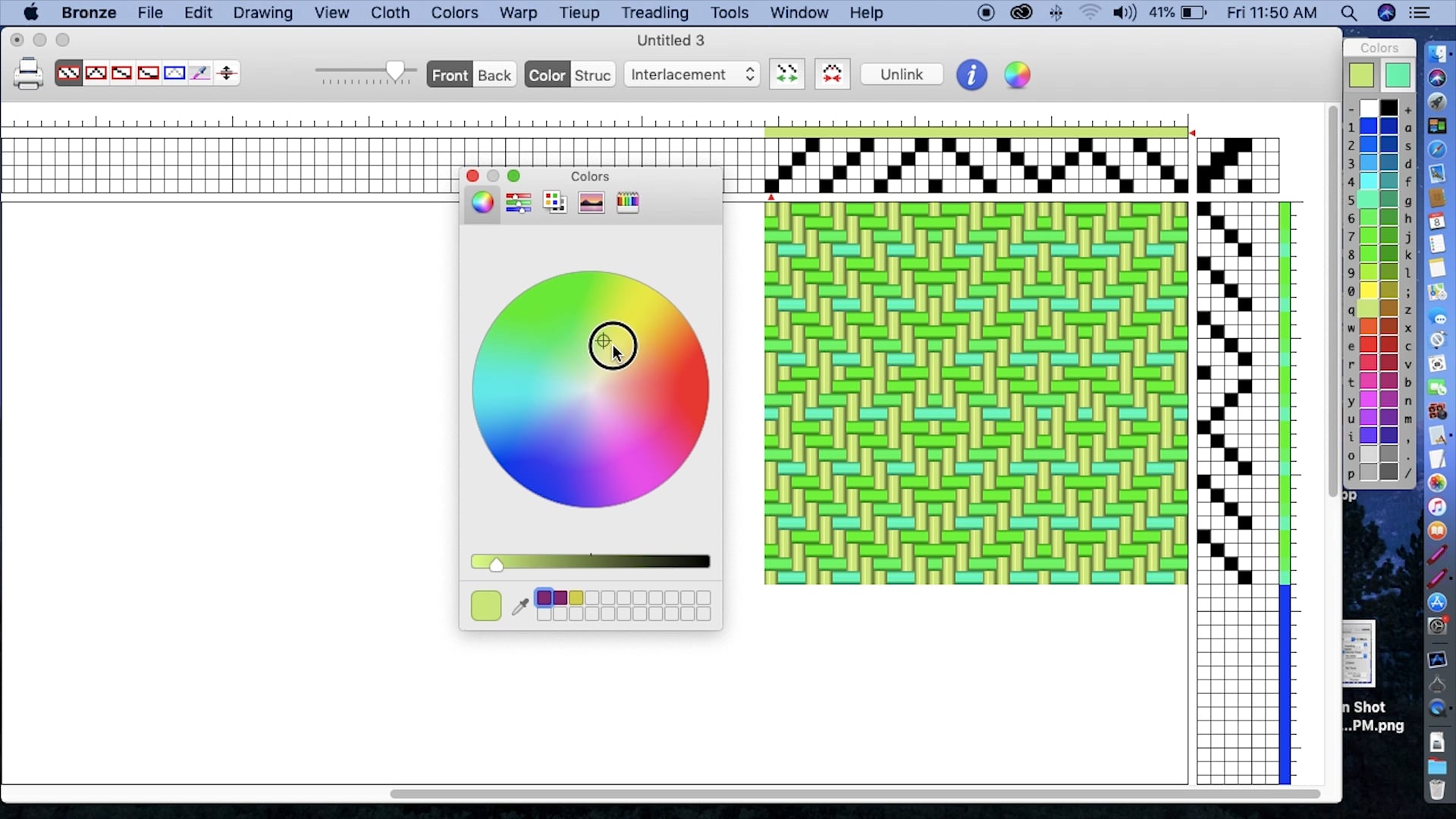
Task: Select the first red twill drawing tool
Action: [x=69, y=73]
